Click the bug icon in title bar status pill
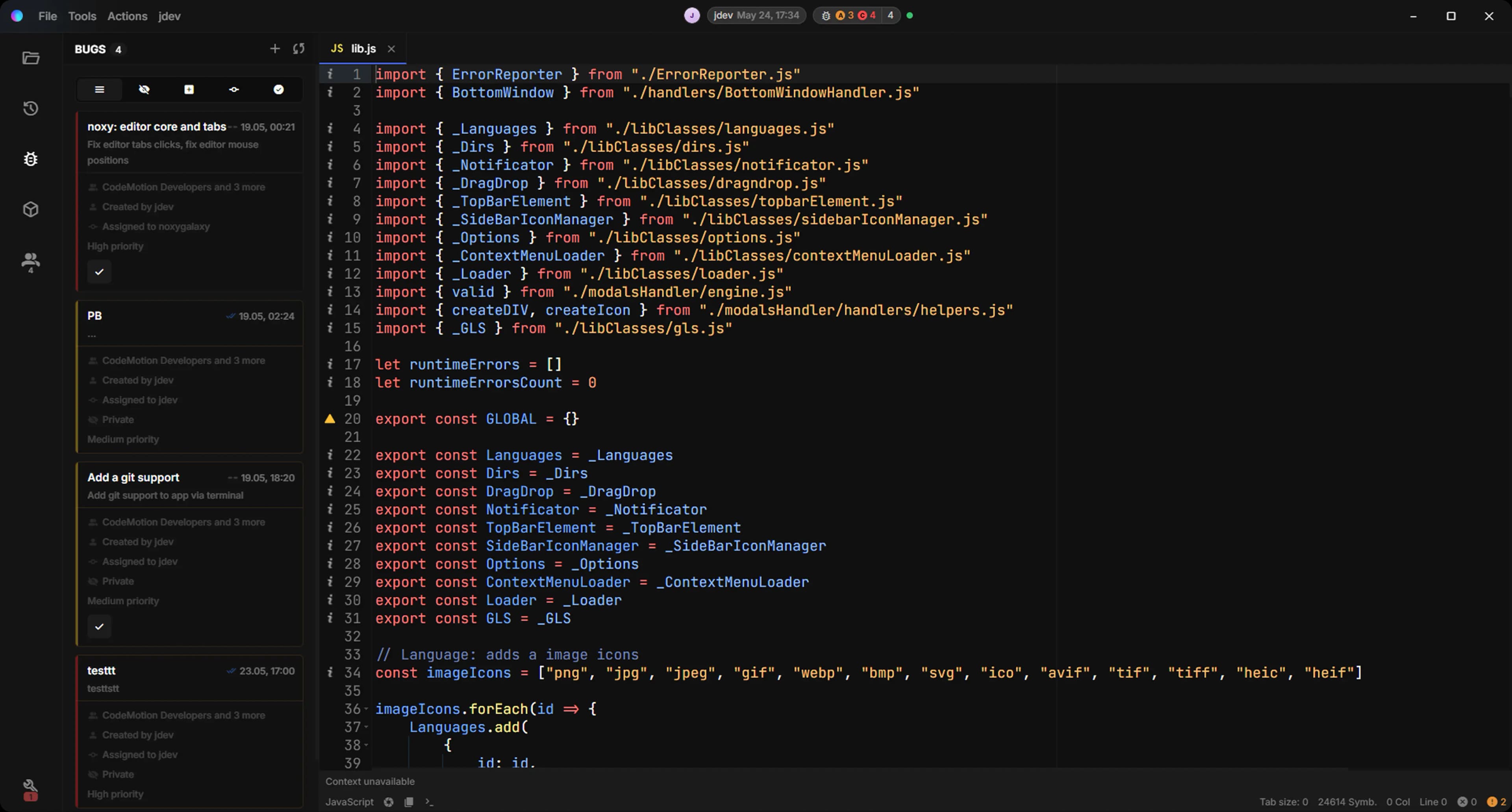 coord(826,16)
